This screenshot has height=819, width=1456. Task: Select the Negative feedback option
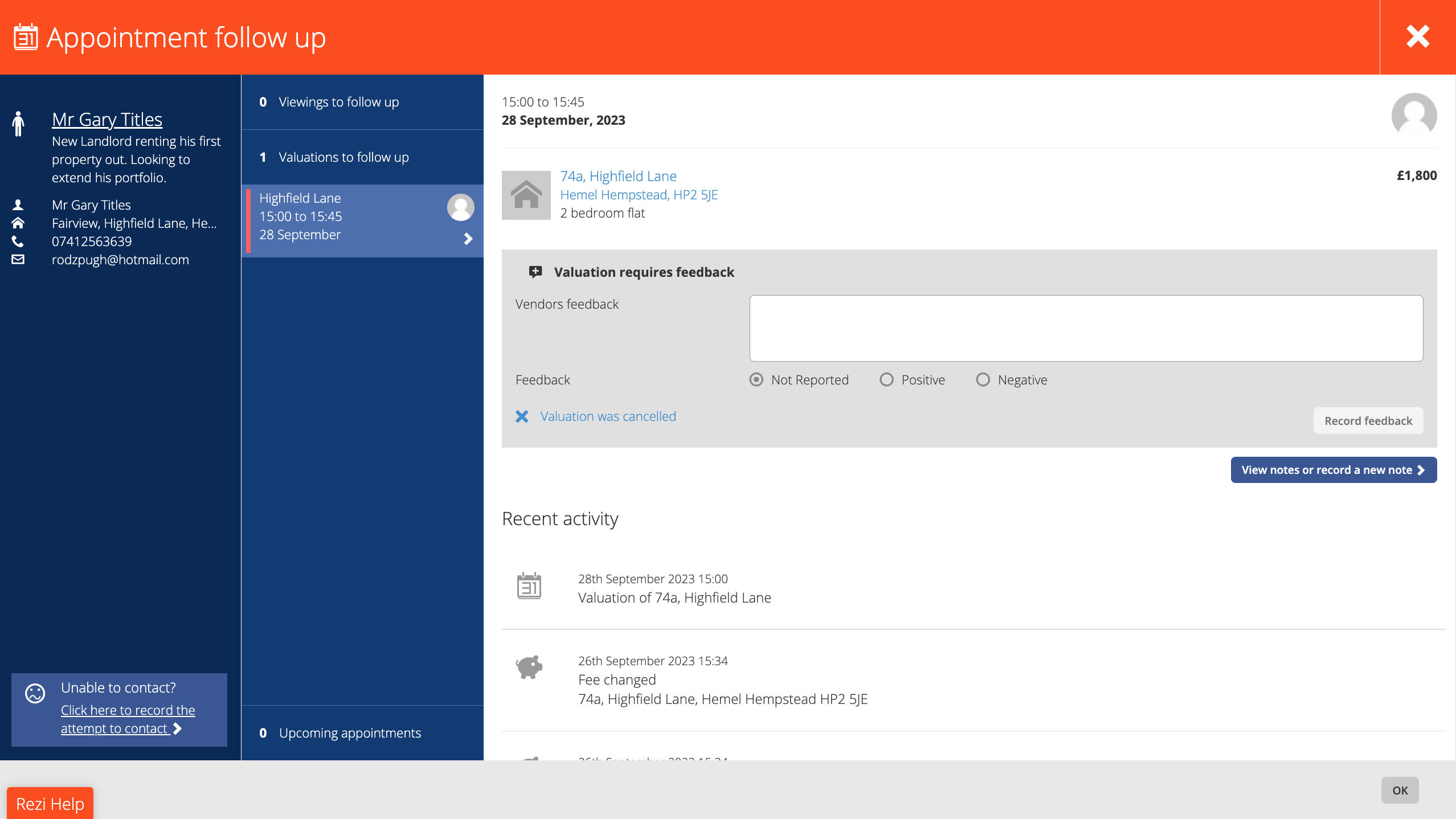pos(983,380)
